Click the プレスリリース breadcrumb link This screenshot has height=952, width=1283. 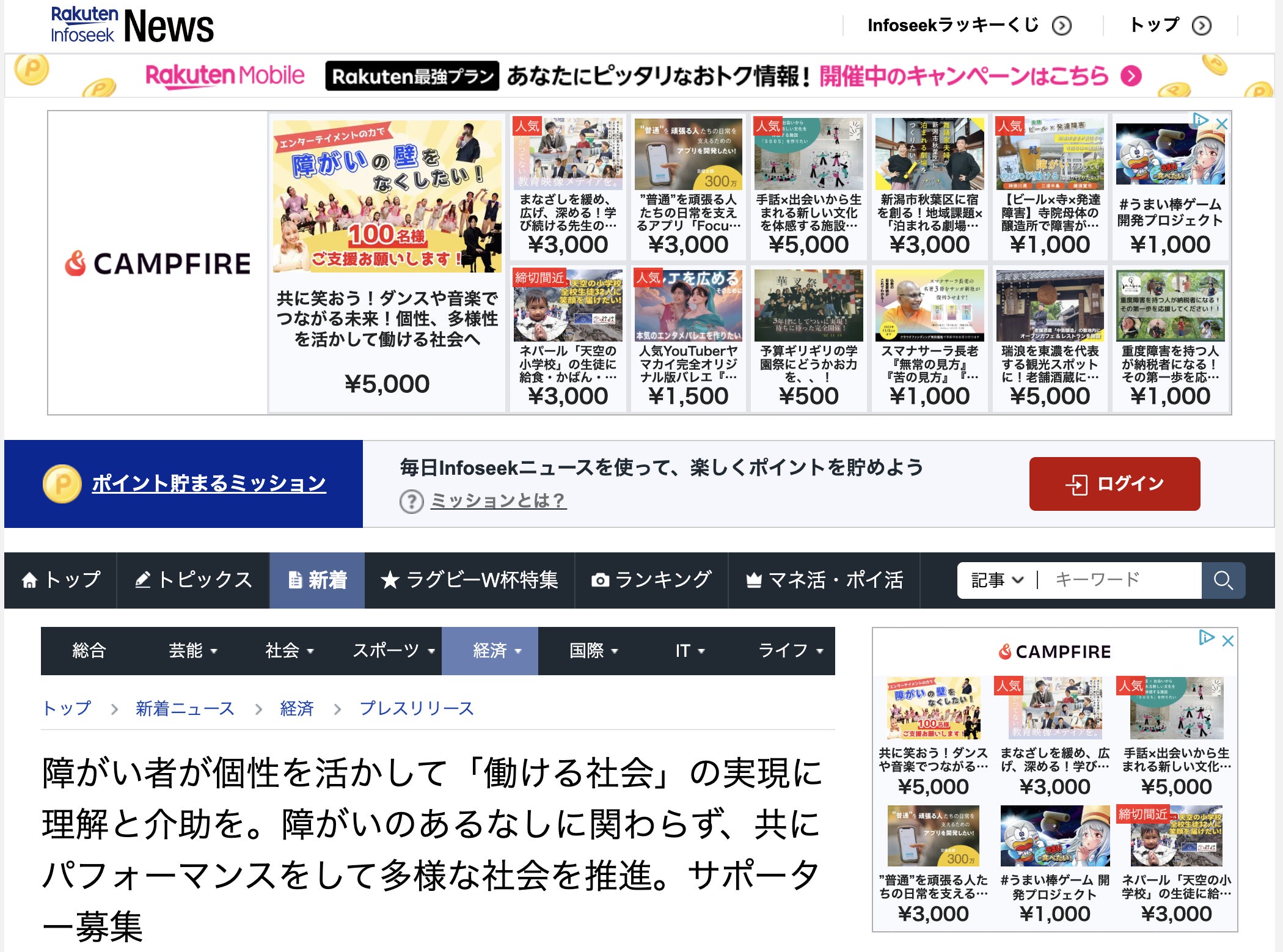click(x=416, y=708)
